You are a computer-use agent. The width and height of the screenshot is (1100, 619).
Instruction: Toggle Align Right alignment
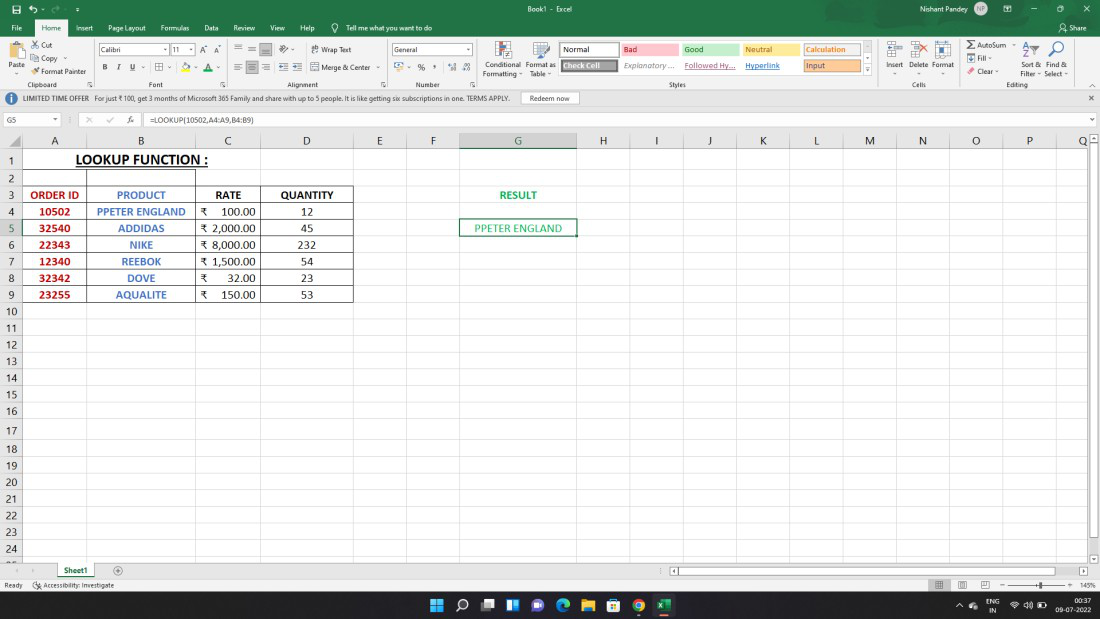pyautogui.click(x=266, y=67)
